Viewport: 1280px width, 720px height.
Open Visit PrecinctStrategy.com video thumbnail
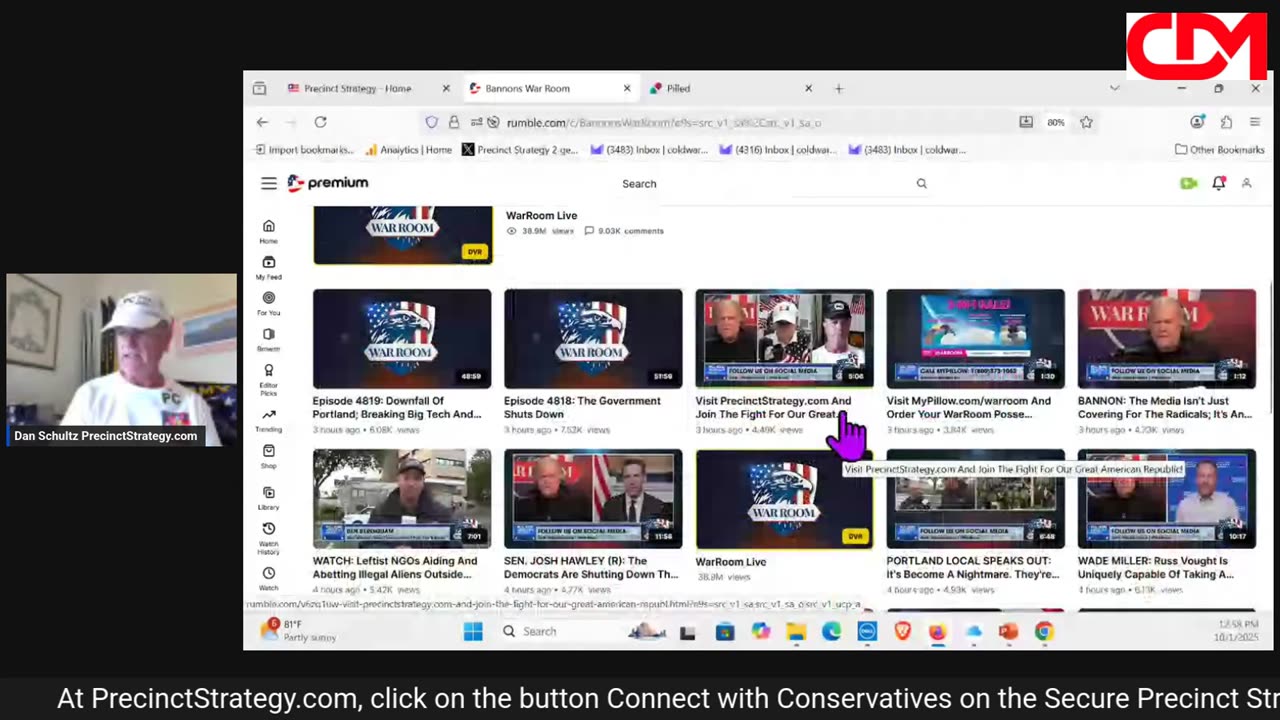coord(784,338)
